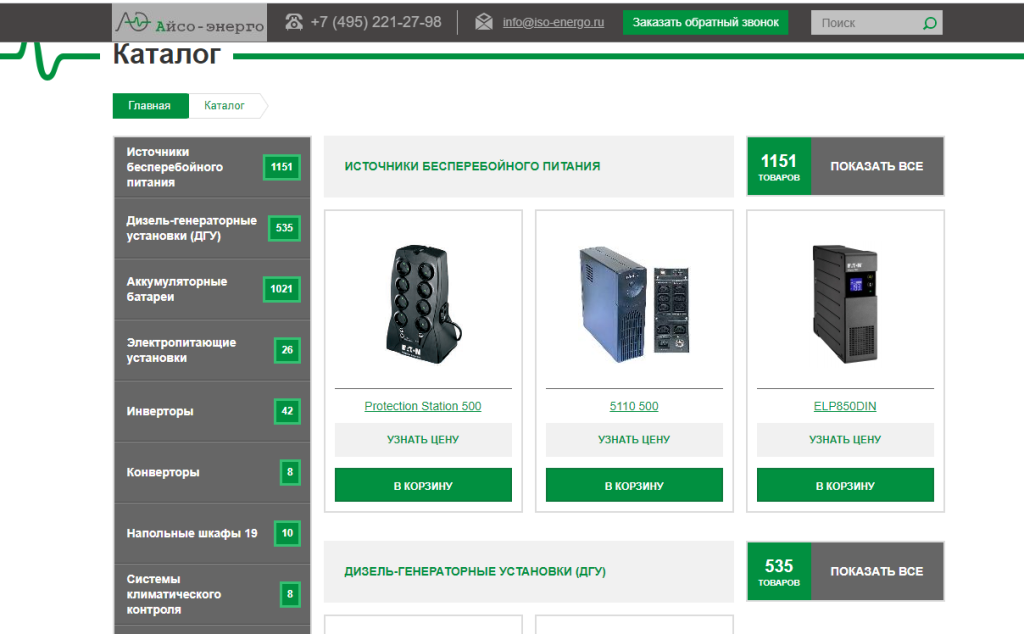Image resolution: width=1024 pixels, height=634 pixels.
Task: Open Инверторы sidebar category
Action: (x=212, y=411)
